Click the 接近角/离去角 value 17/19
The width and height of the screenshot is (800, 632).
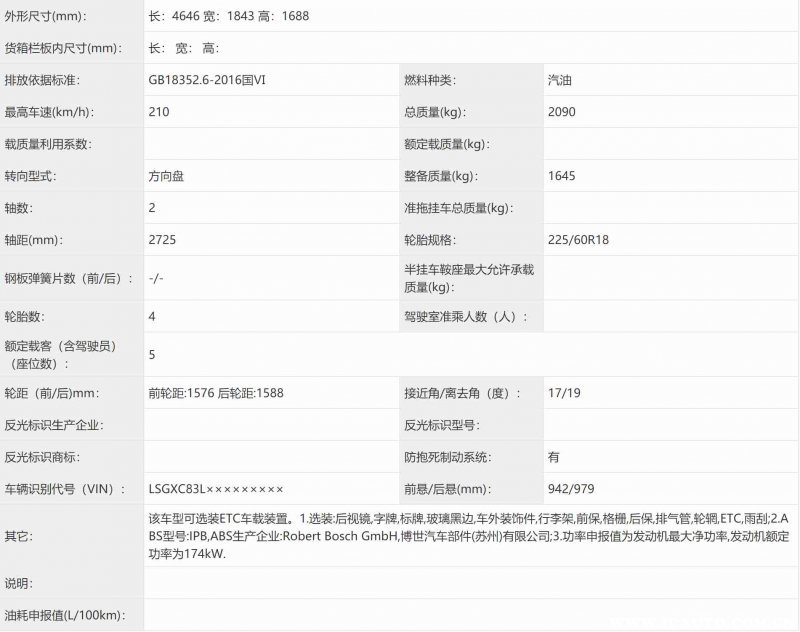tap(563, 393)
